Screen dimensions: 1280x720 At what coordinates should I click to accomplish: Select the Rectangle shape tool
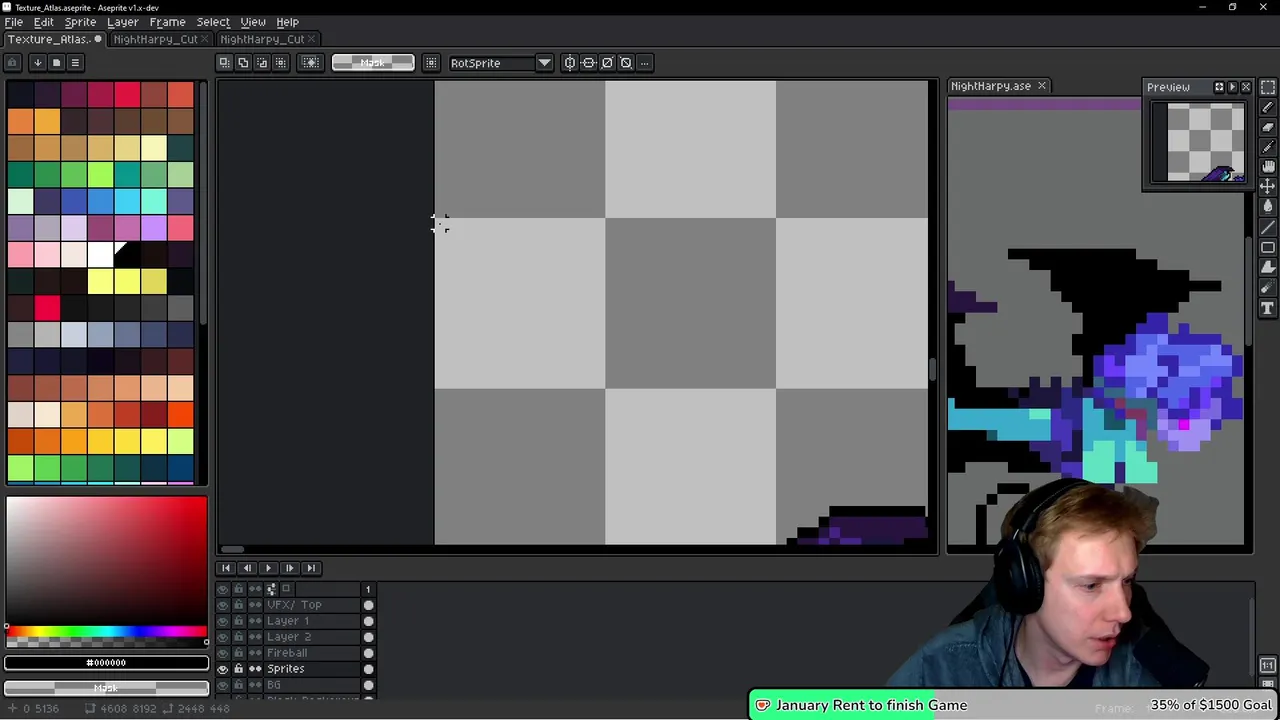coord(1268,248)
